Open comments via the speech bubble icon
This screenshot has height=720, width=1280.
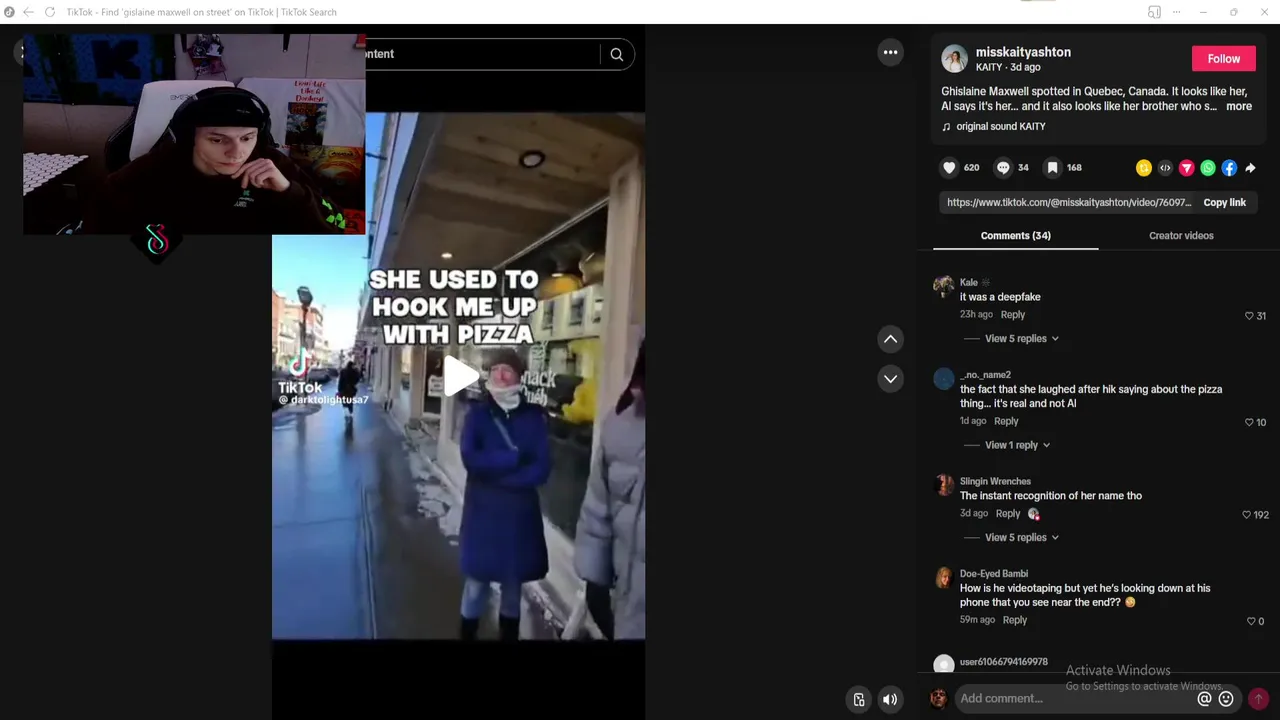click(x=1003, y=168)
